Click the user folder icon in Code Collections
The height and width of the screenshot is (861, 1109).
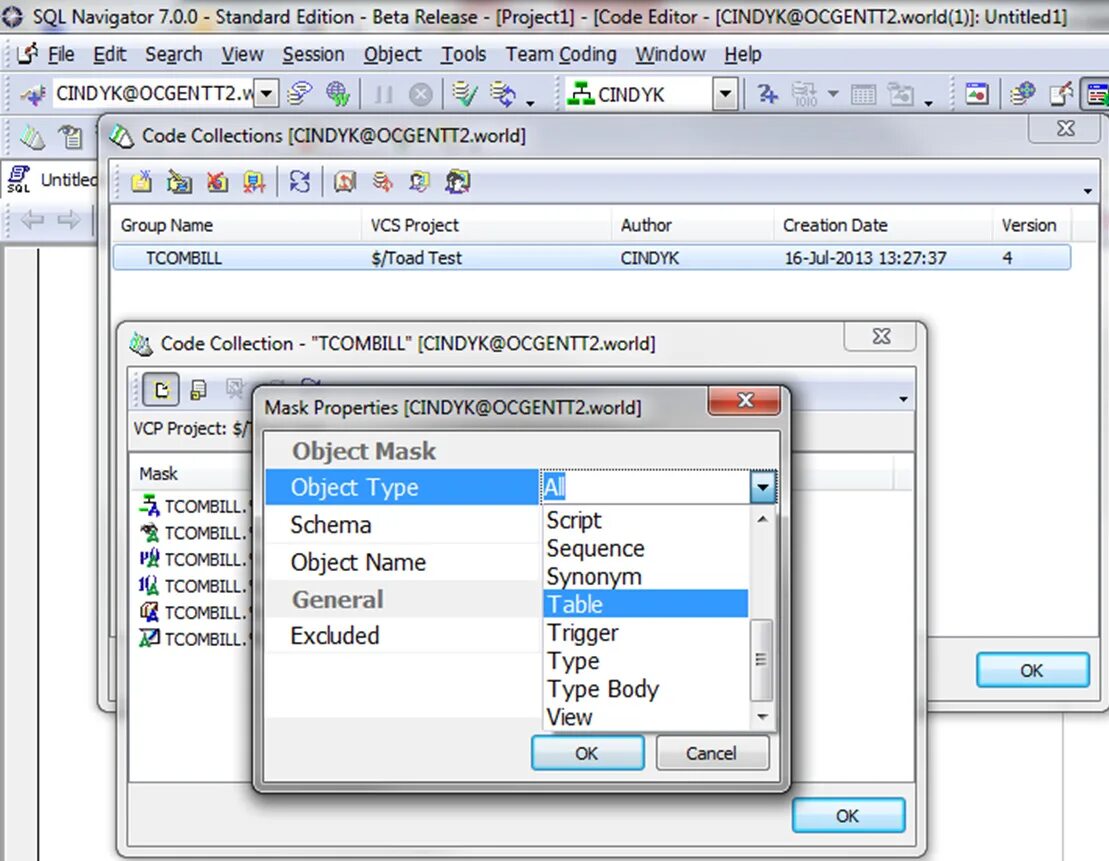tap(419, 182)
